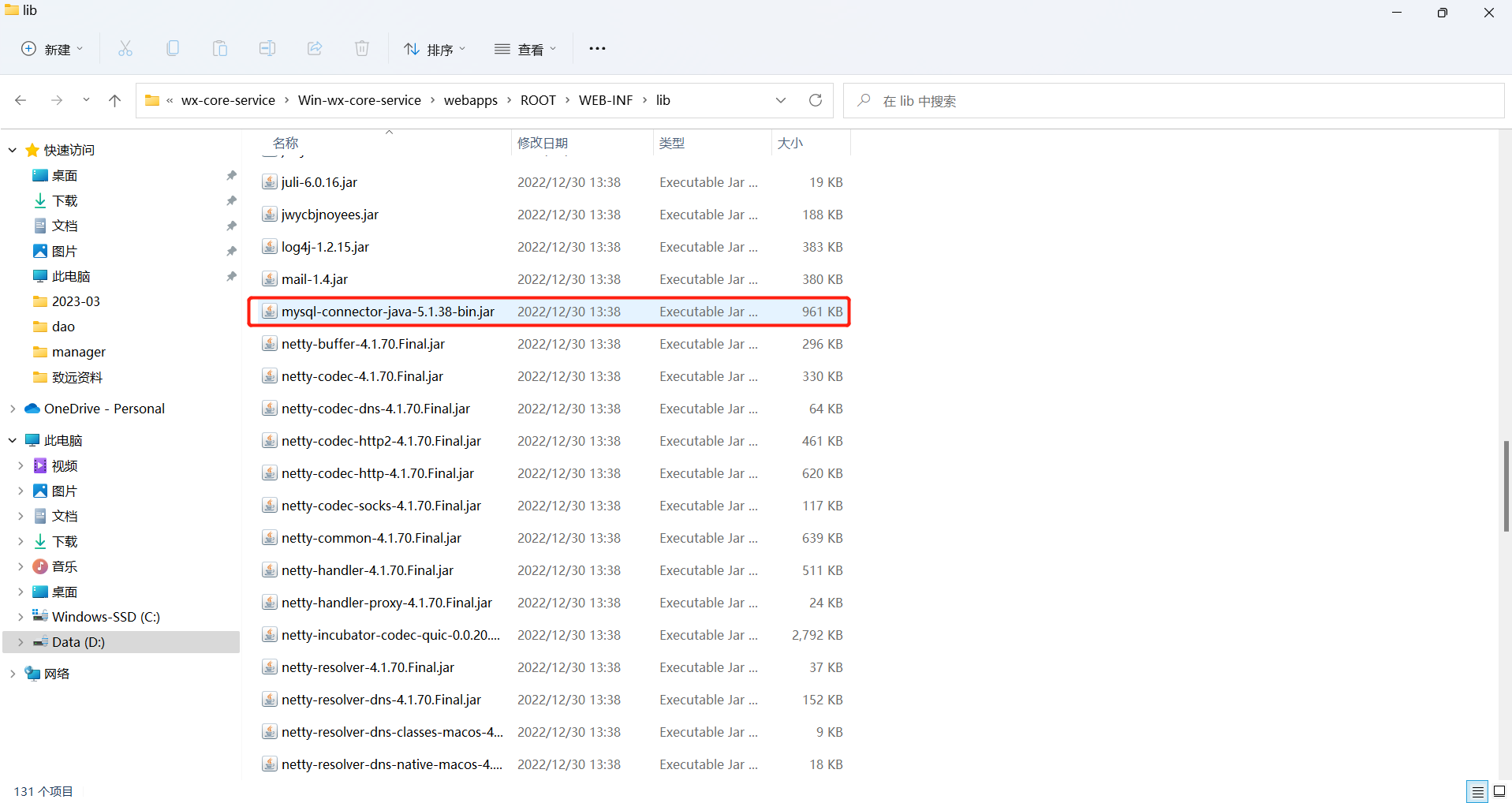Switch to details view layout icon

pyautogui.click(x=1477, y=791)
